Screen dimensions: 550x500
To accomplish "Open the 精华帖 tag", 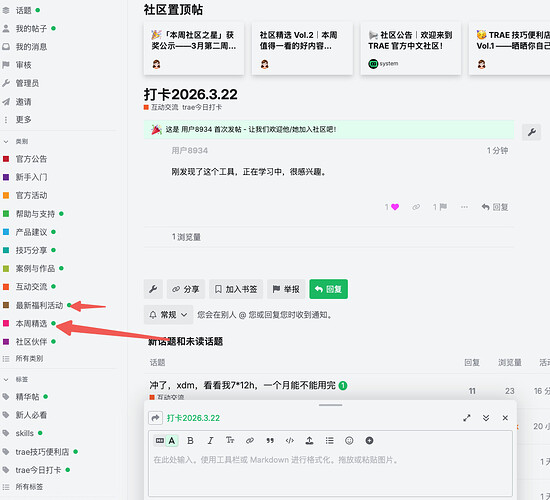I will pos(27,397).
